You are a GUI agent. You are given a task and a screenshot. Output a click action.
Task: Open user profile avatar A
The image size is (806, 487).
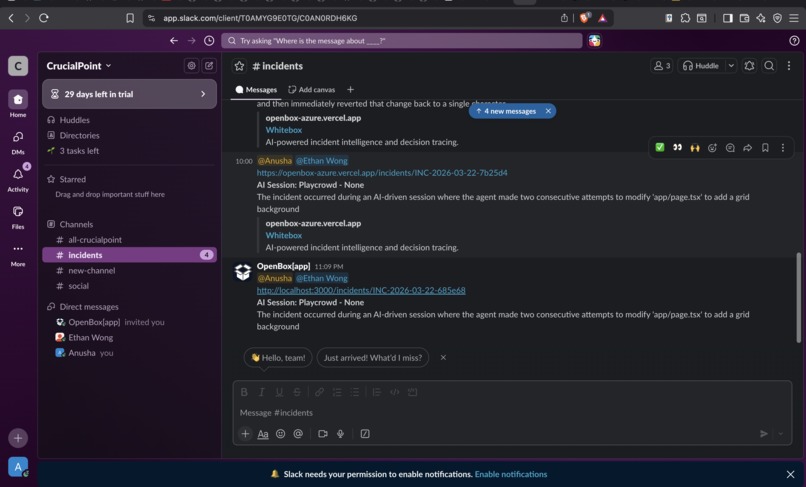pyautogui.click(x=17, y=467)
